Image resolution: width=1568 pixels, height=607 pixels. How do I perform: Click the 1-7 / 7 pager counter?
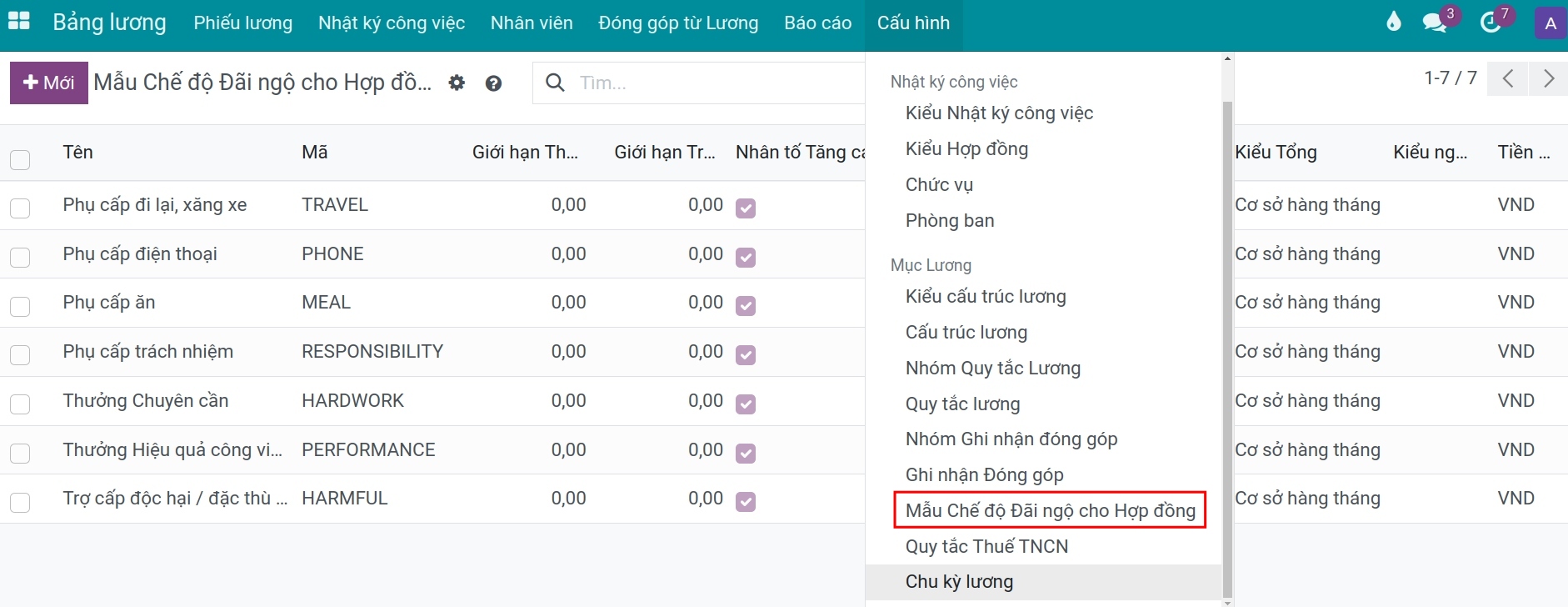(x=1450, y=78)
